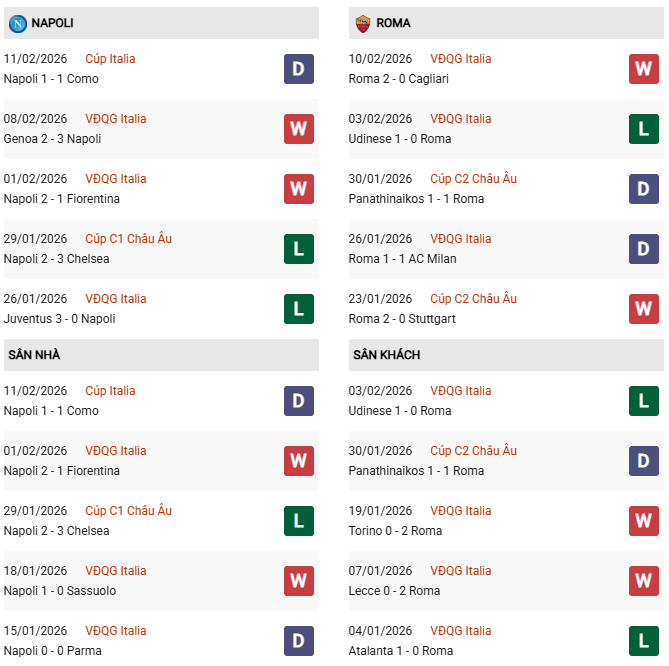
Task: Click the W badge for Roma 2-0 Stuttgart
Action: point(643,309)
